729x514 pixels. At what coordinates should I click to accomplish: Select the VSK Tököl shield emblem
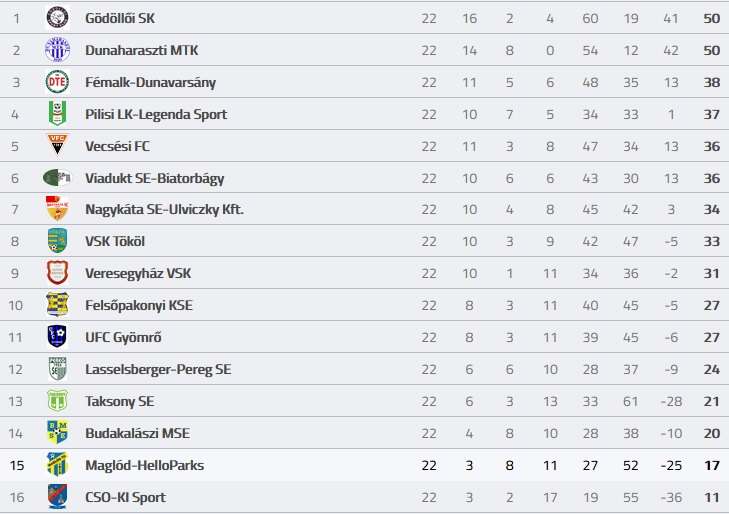pyautogui.click(x=57, y=241)
